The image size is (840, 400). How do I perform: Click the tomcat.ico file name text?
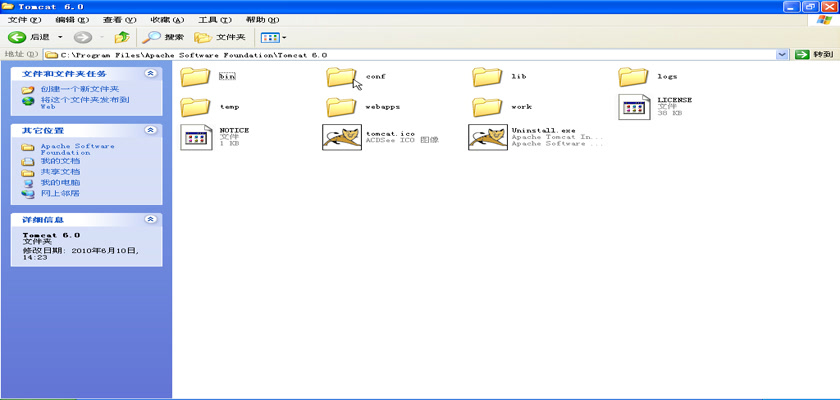tap(390, 133)
